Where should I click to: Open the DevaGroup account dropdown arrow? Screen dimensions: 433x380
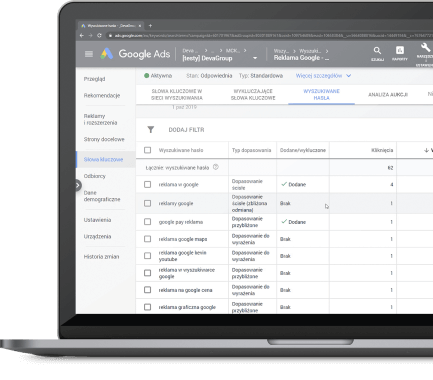pyautogui.click(x=255, y=58)
